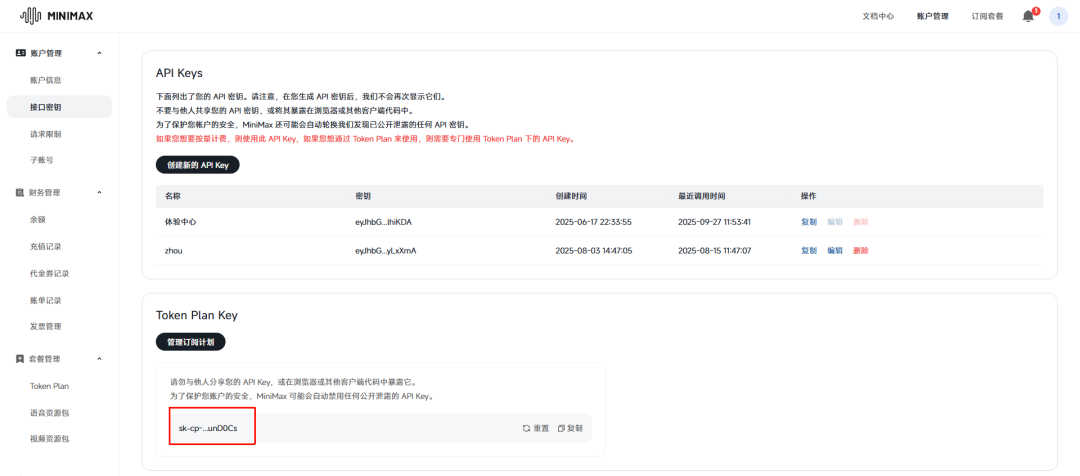Edit the 体验中心 API key

click(835, 222)
